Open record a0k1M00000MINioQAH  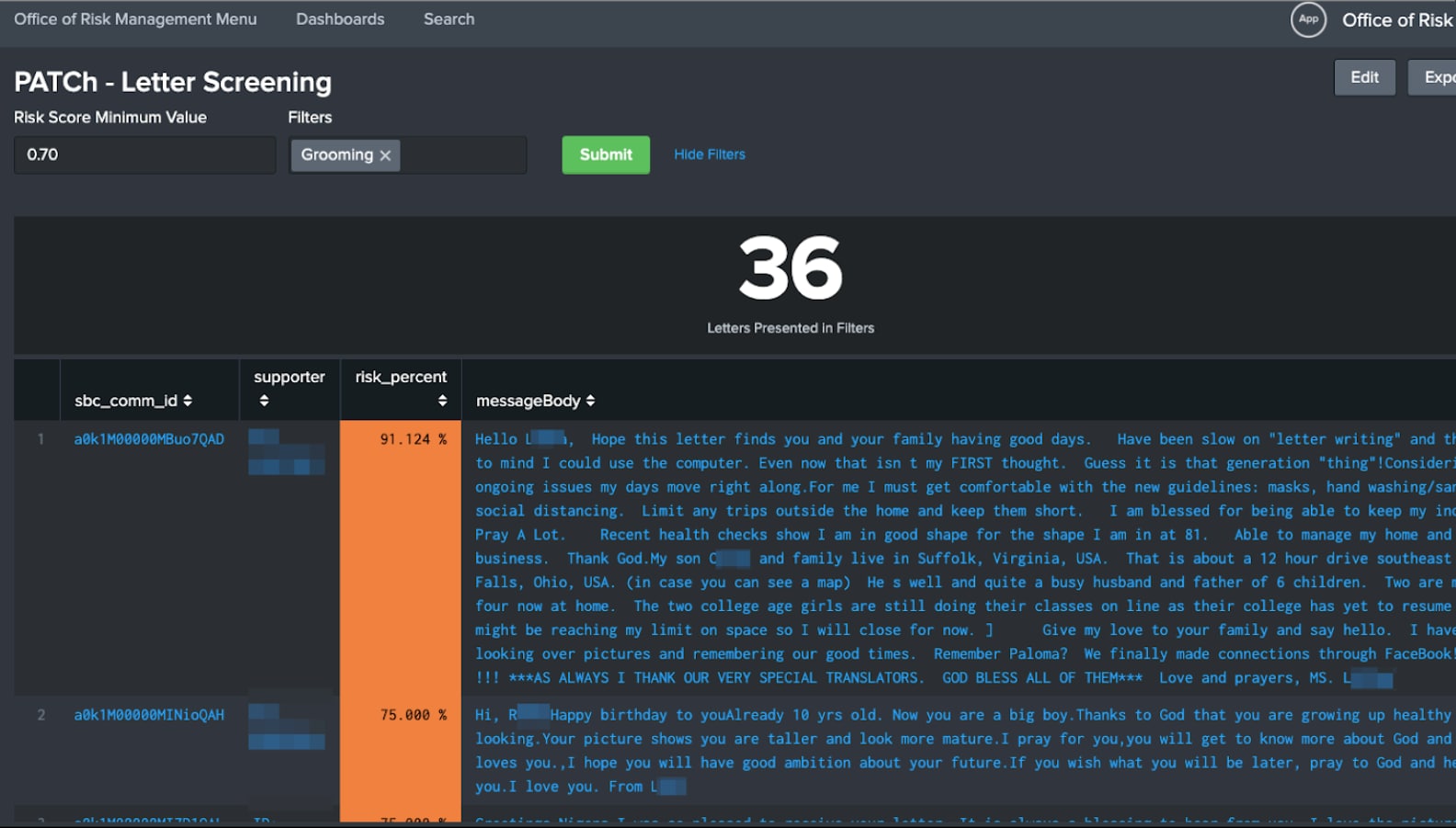[x=149, y=715]
